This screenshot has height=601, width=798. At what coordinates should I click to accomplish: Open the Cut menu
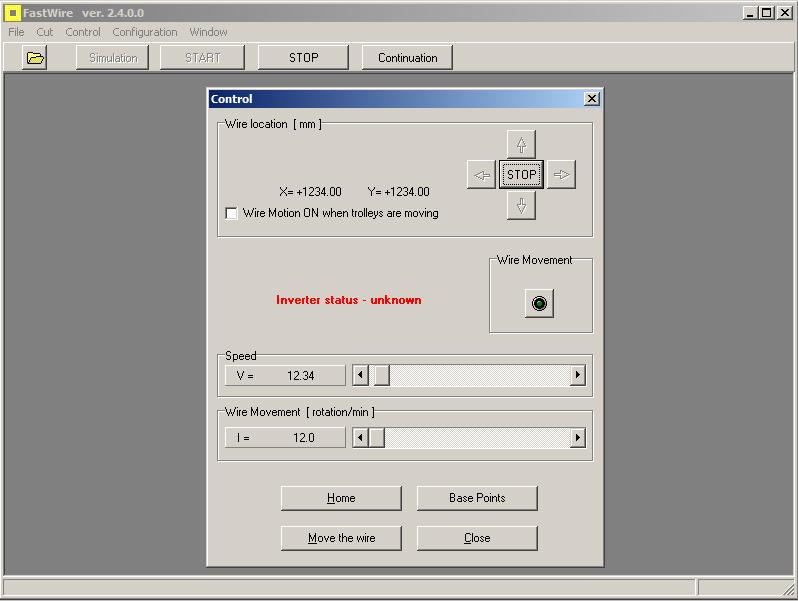45,32
